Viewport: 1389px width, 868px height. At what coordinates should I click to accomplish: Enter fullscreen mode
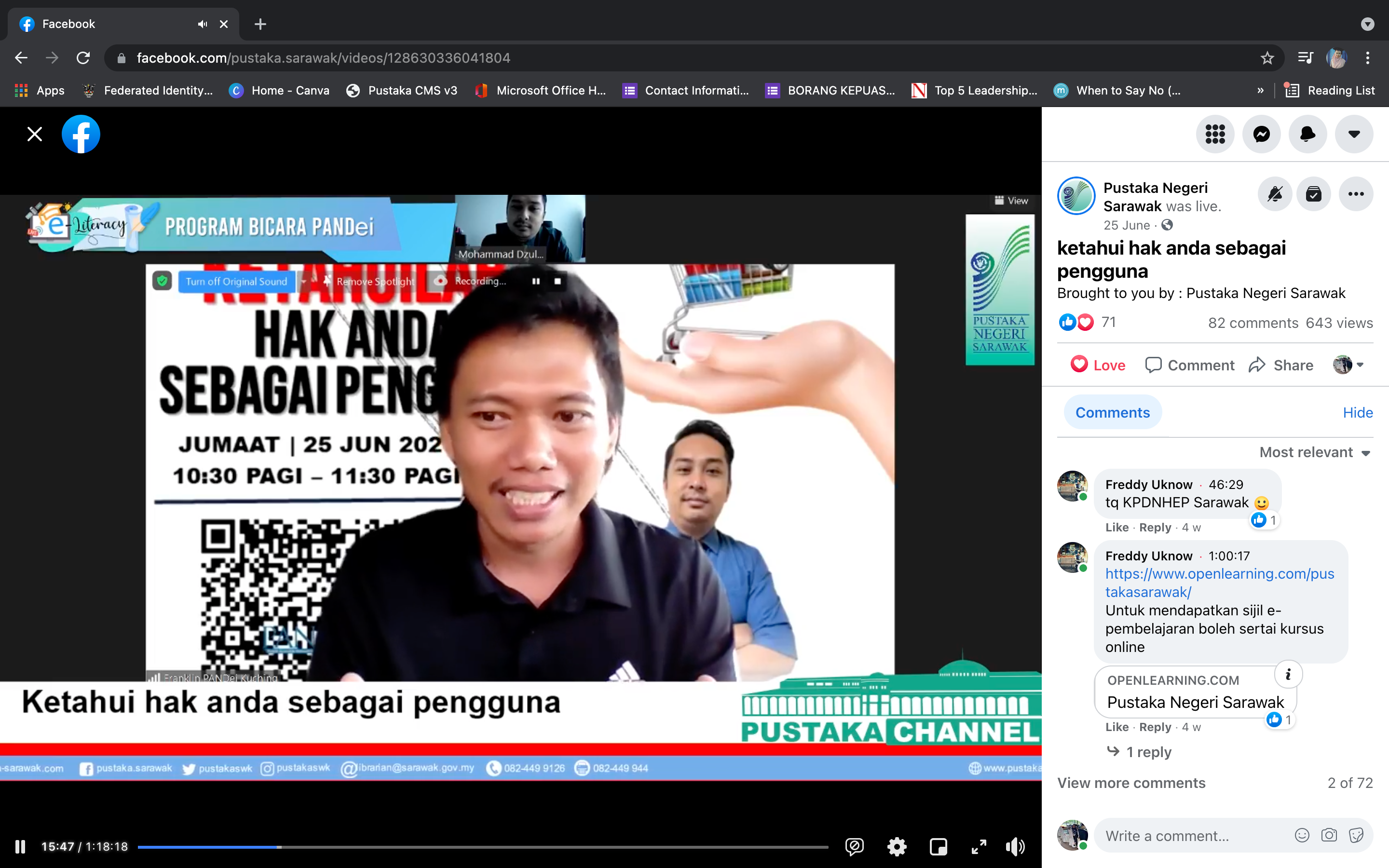click(979, 846)
